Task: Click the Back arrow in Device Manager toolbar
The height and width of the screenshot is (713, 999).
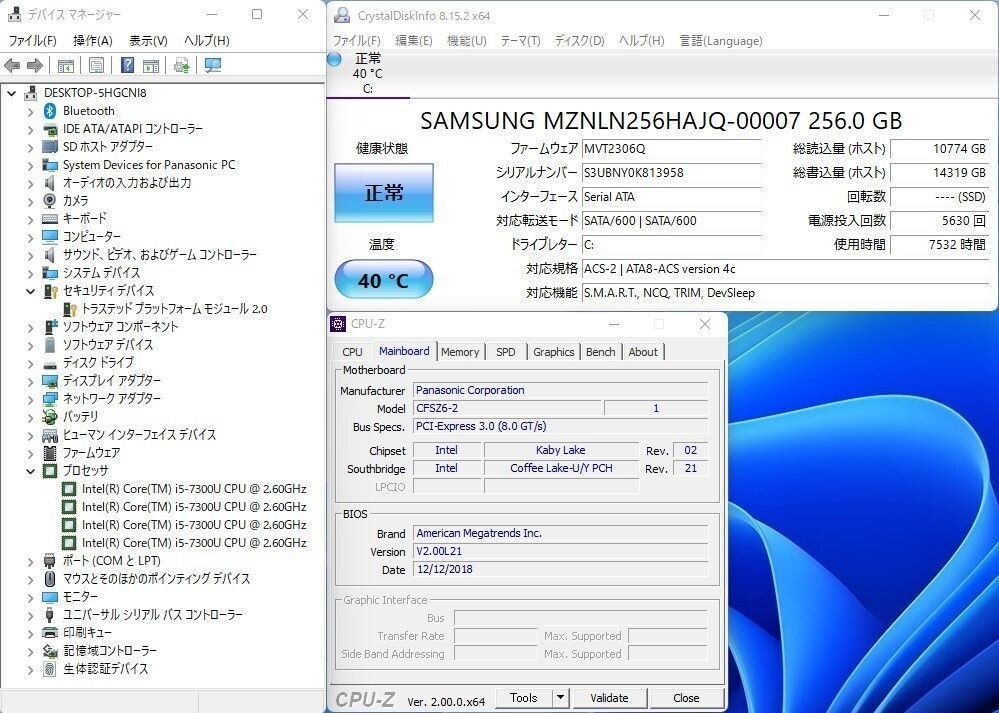Action: point(11,65)
